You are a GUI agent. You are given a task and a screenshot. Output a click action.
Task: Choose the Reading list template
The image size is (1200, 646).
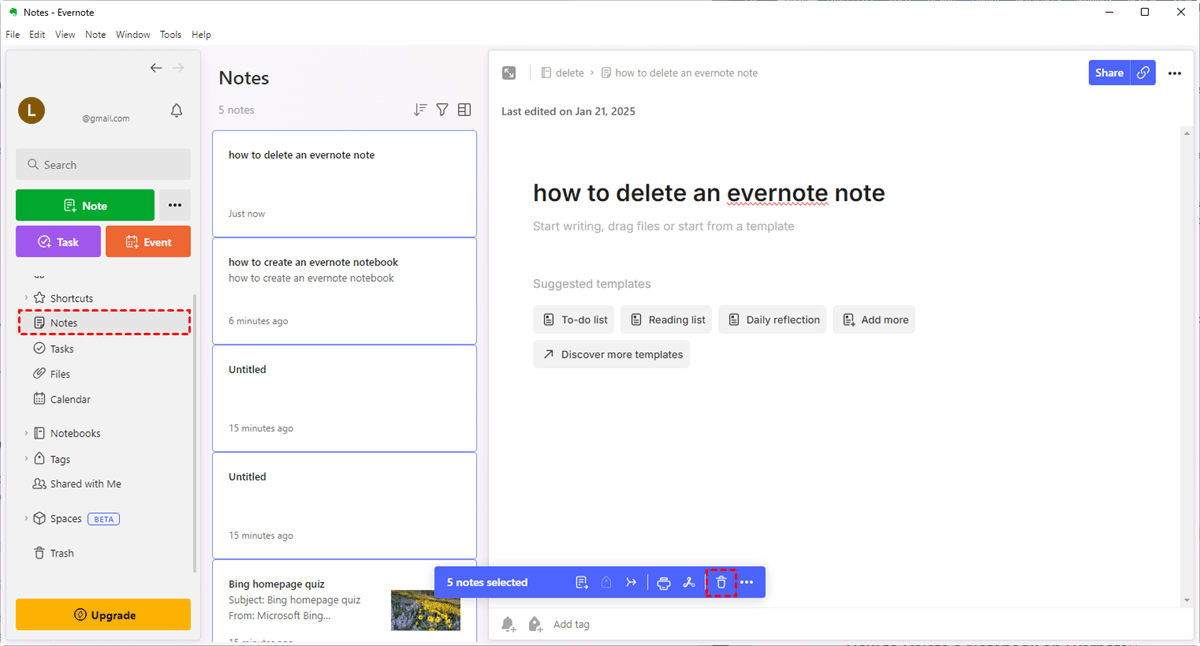coord(666,320)
